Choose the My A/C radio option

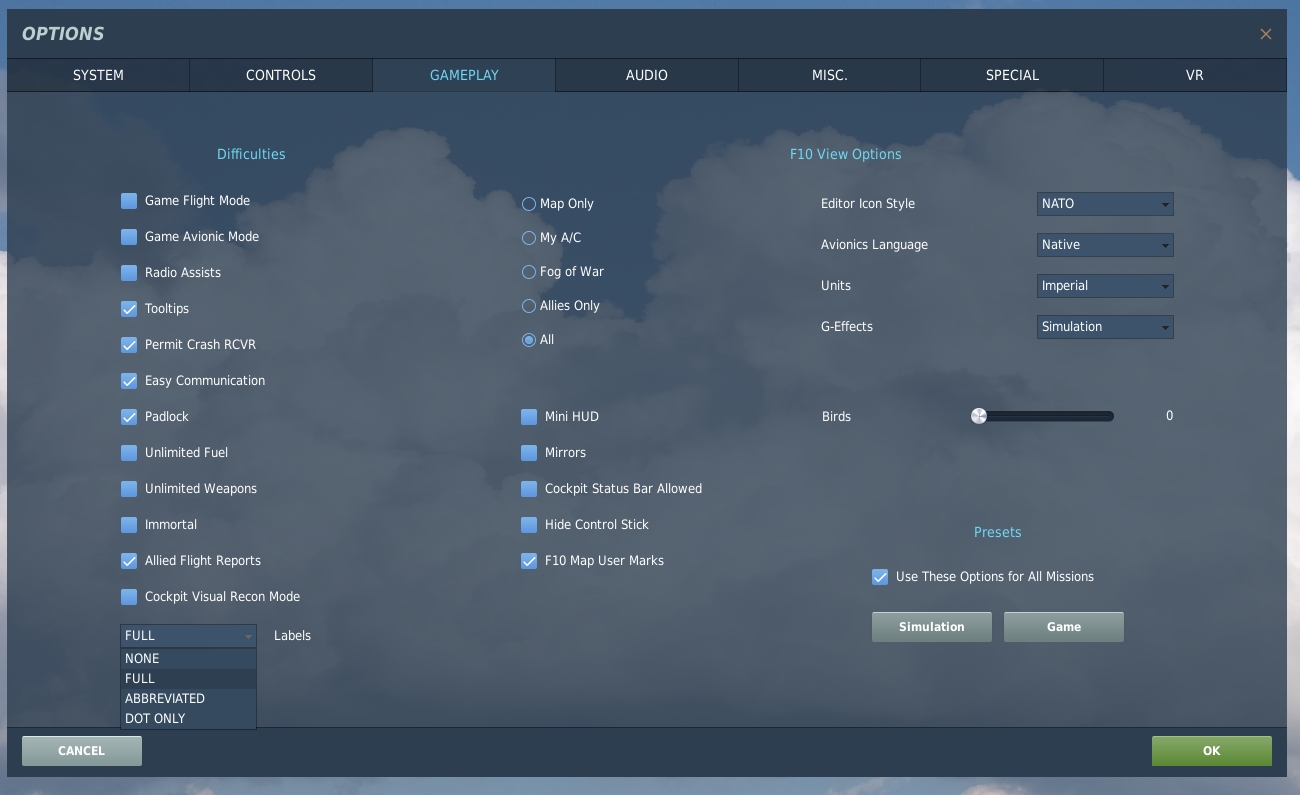coord(529,238)
